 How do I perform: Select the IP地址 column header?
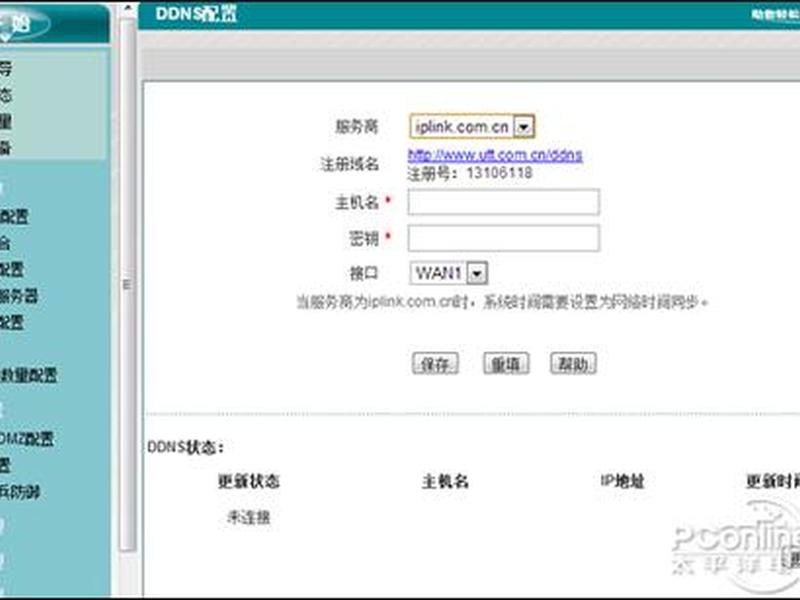(x=622, y=481)
